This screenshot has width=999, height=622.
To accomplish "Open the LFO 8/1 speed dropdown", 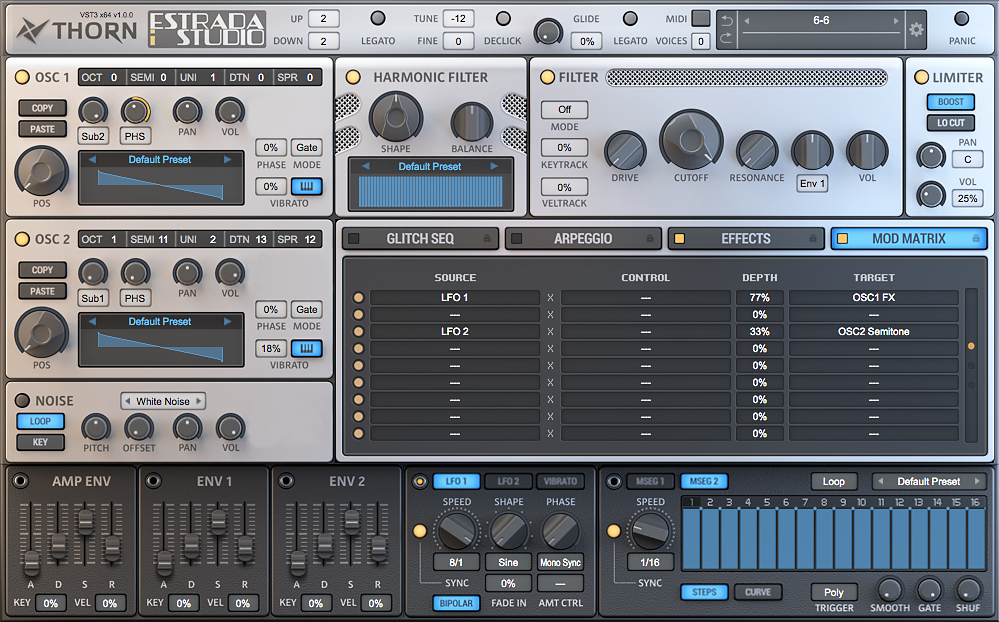I will click(456, 562).
